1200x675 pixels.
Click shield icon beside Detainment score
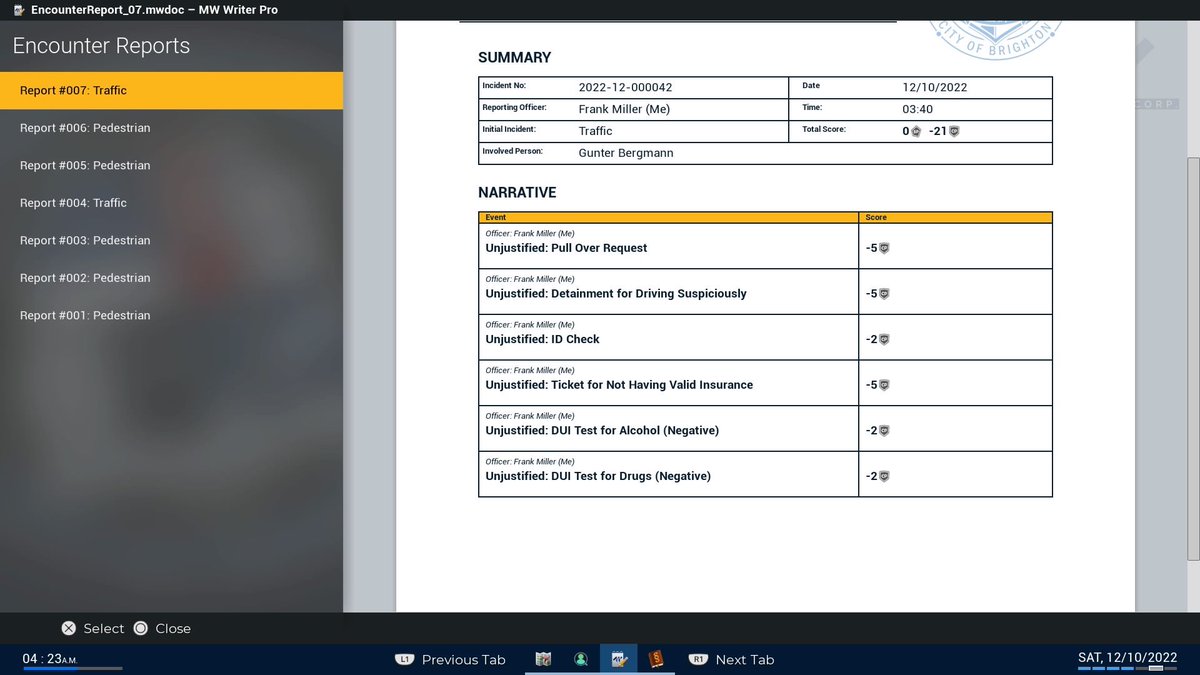pyautogui.click(x=884, y=294)
